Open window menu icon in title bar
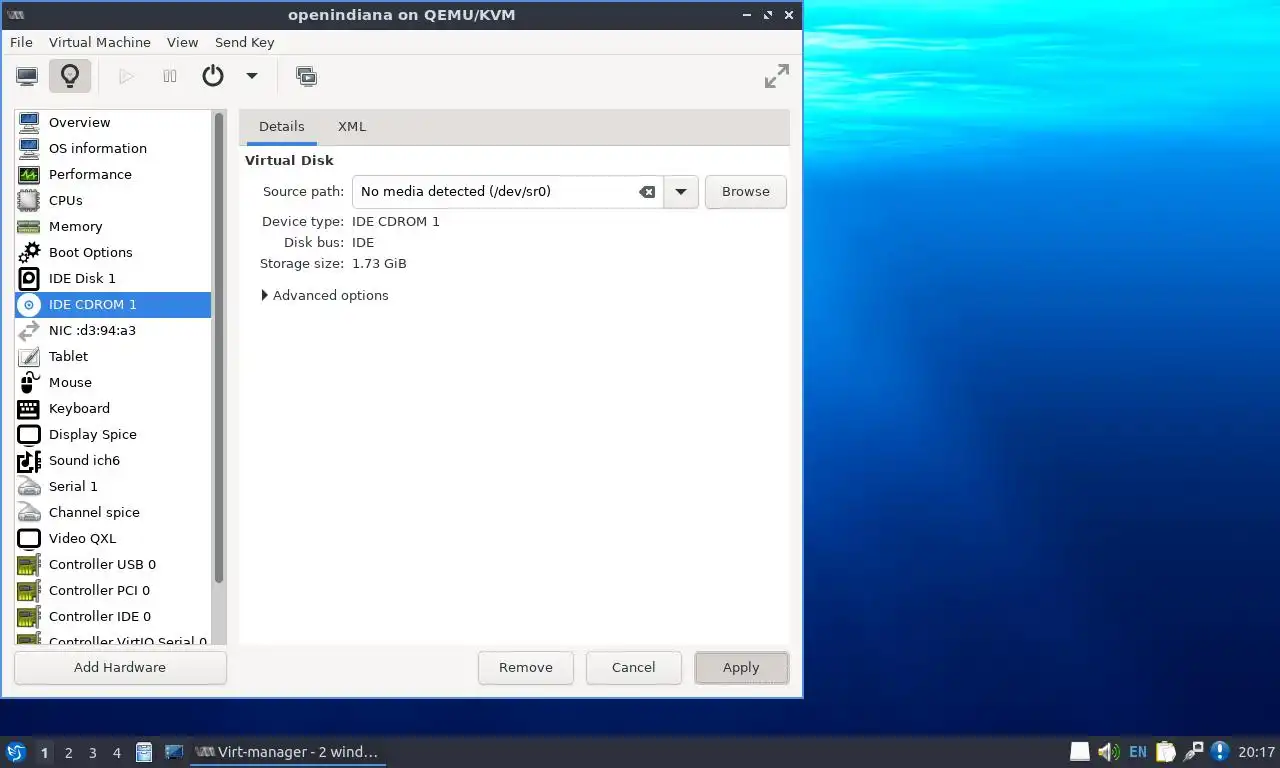Image resolution: width=1280 pixels, height=768 pixels. [x=16, y=15]
